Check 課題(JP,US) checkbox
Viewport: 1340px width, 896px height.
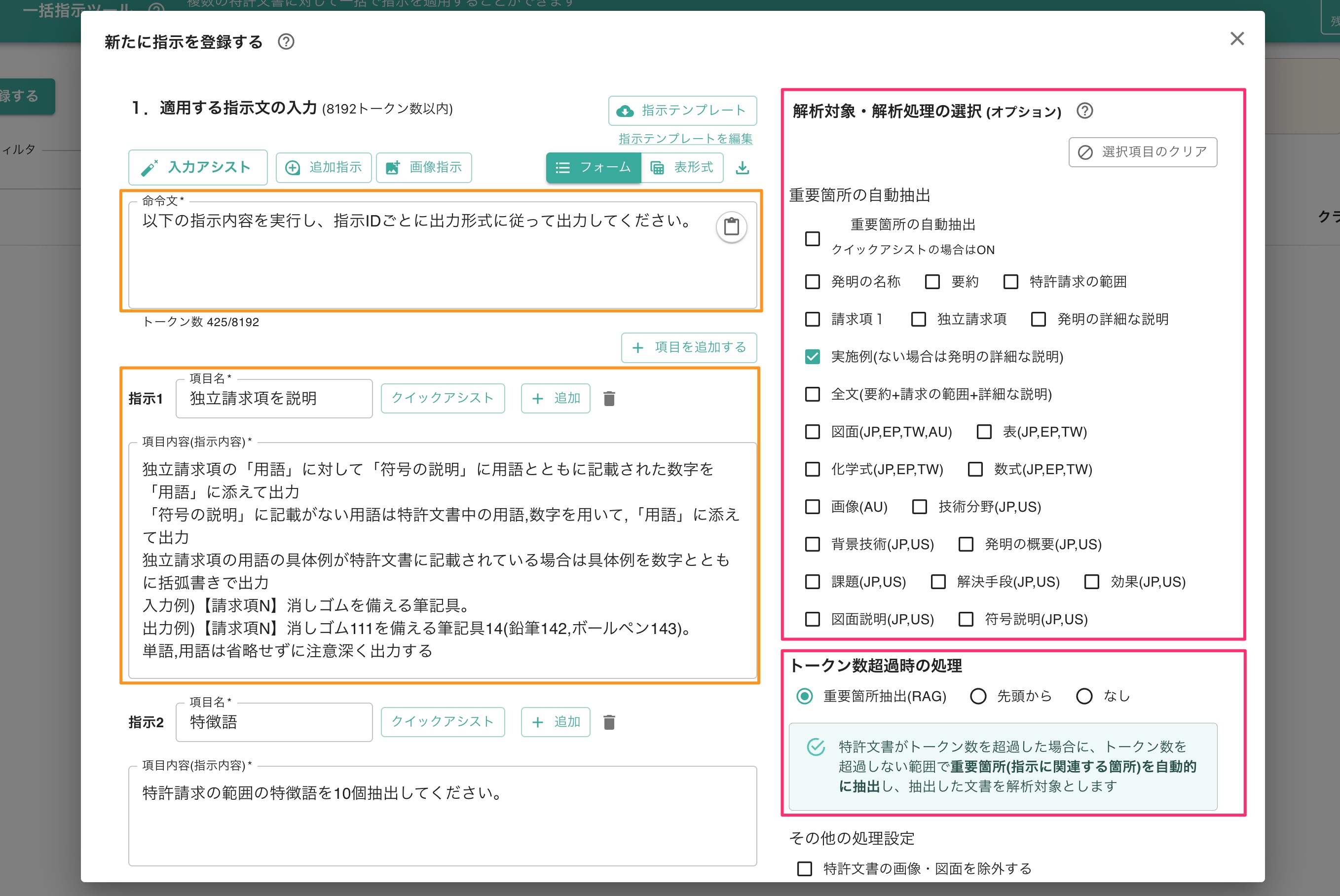tap(812, 582)
